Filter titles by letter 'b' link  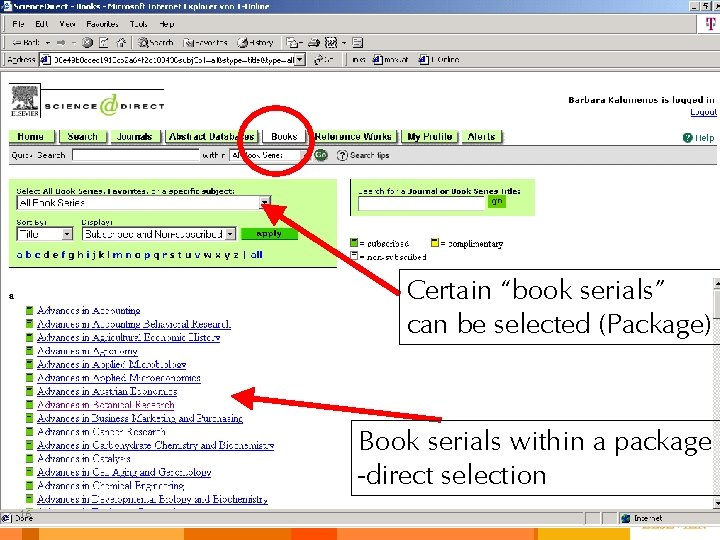[28, 255]
